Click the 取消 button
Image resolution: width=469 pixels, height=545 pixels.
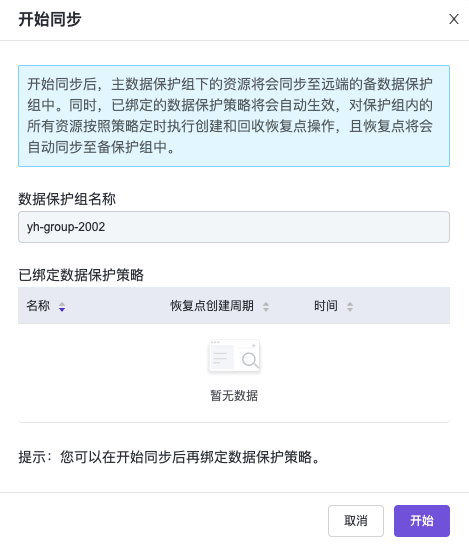[x=356, y=521]
